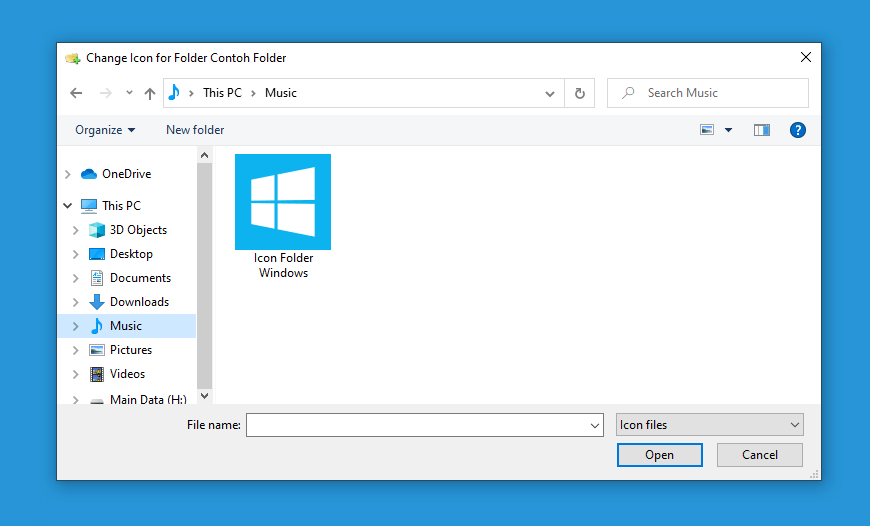The image size is (870, 526).
Task: Click the sidebar scroll down arrow
Action: 204,396
